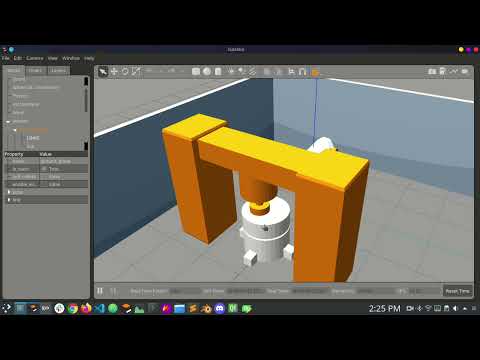Insert a cylinder shape

(x=218, y=72)
